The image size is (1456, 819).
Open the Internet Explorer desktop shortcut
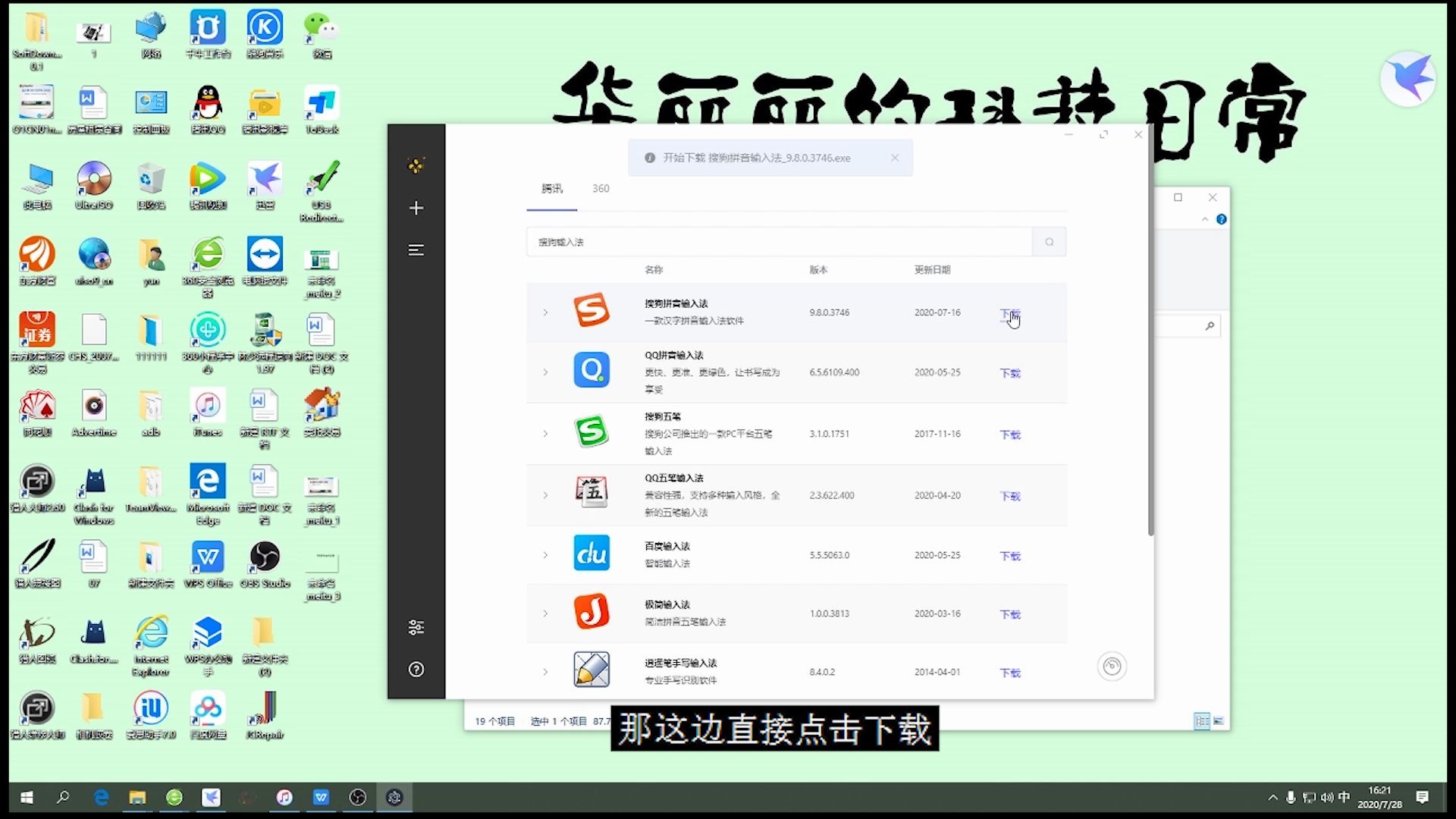click(151, 645)
